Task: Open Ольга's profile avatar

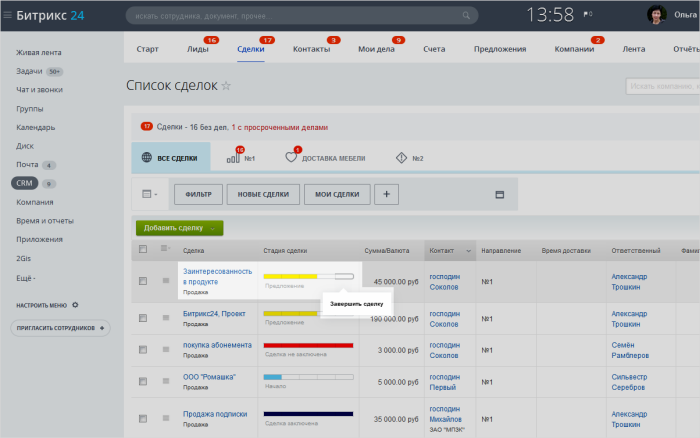Action: 656,15
